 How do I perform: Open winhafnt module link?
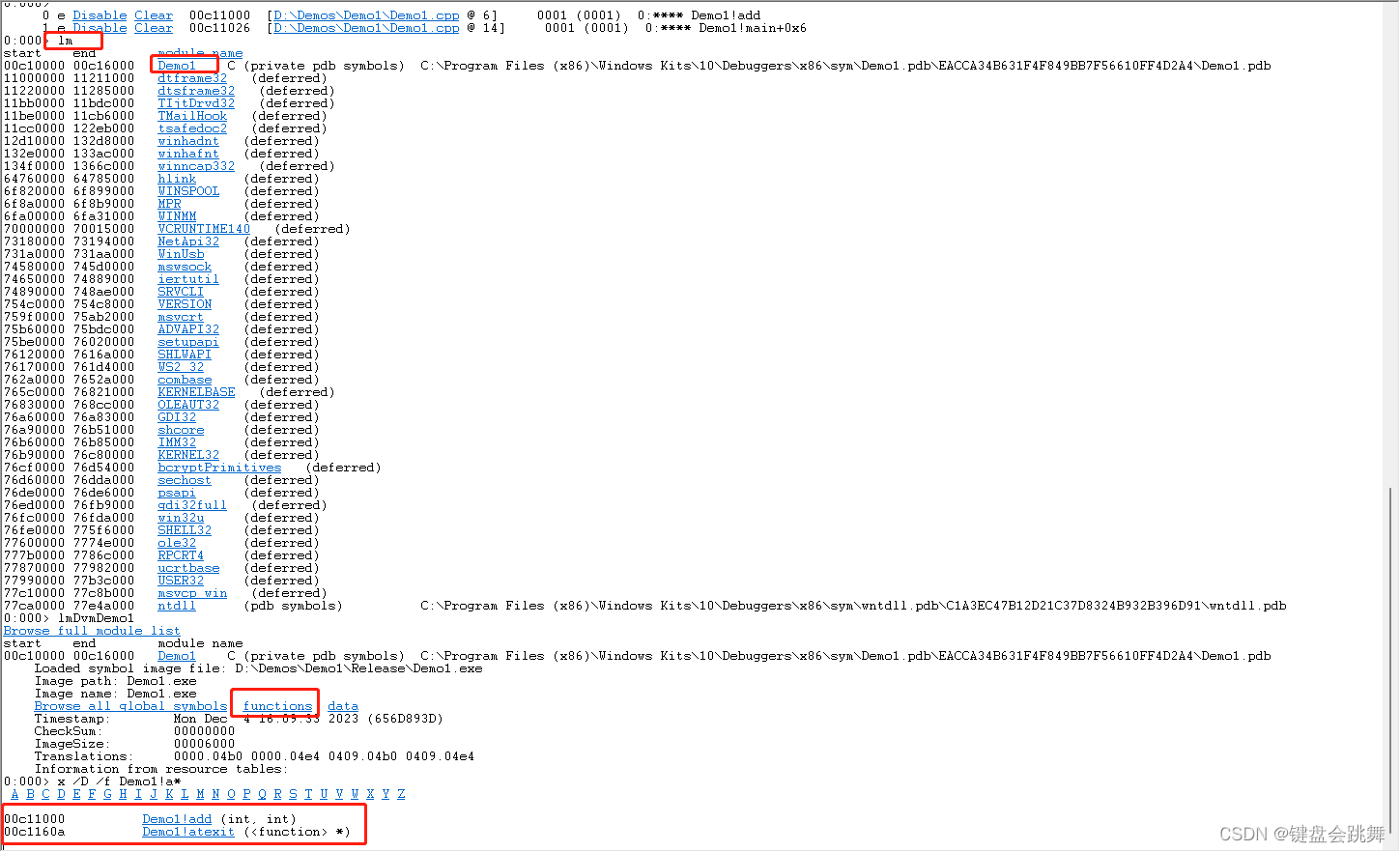pos(188,154)
